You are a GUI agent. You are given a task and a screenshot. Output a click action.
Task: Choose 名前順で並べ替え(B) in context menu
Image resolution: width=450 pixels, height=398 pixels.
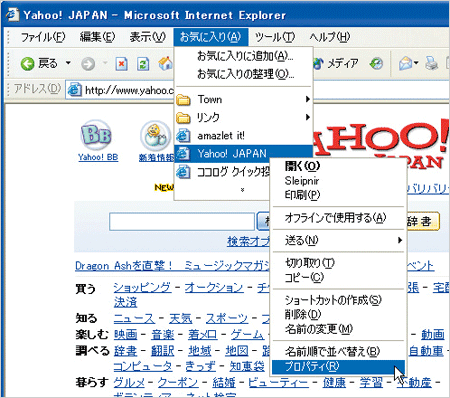(x=338, y=352)
